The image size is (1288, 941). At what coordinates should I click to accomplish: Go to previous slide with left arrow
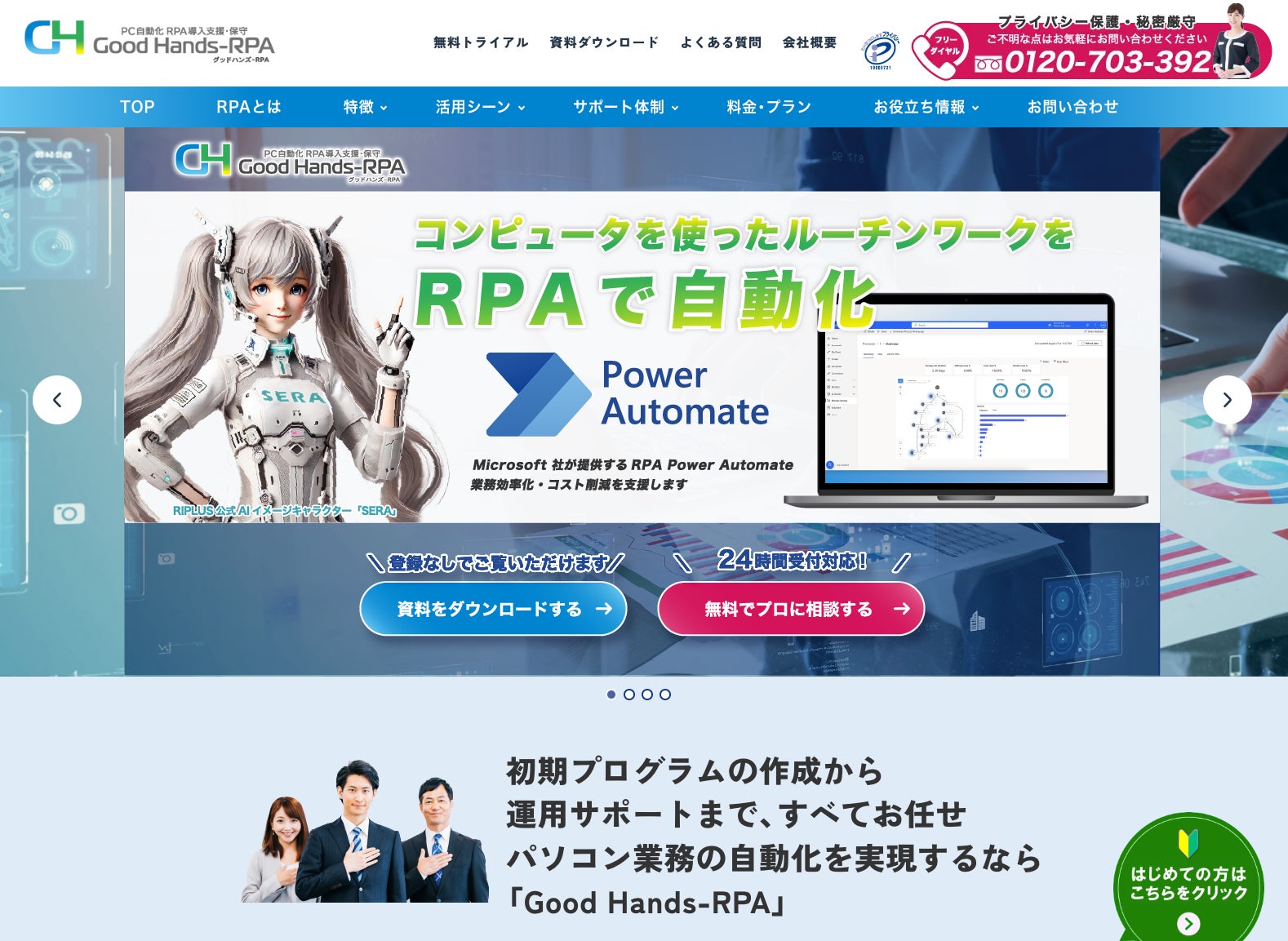tap(57, 400)
